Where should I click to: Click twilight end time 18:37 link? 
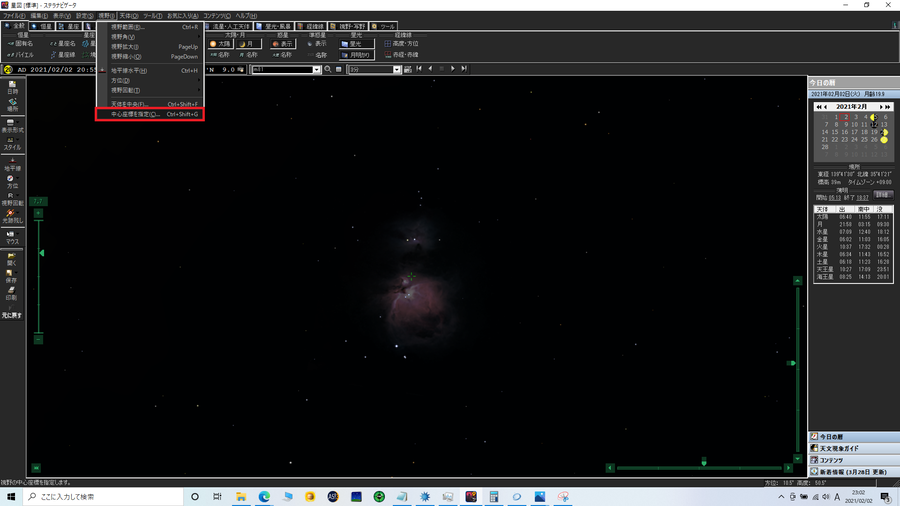pyautogui.click(x=862, y=198)
